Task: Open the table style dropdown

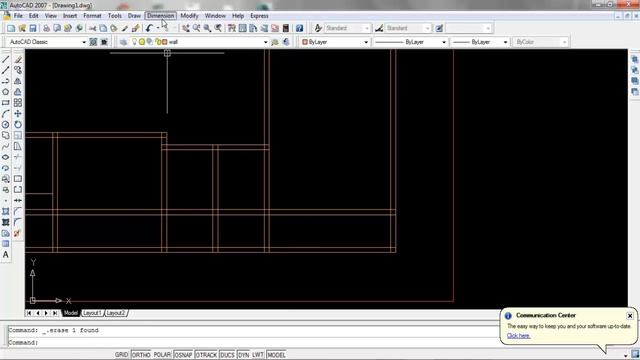Action: (488, 28)
